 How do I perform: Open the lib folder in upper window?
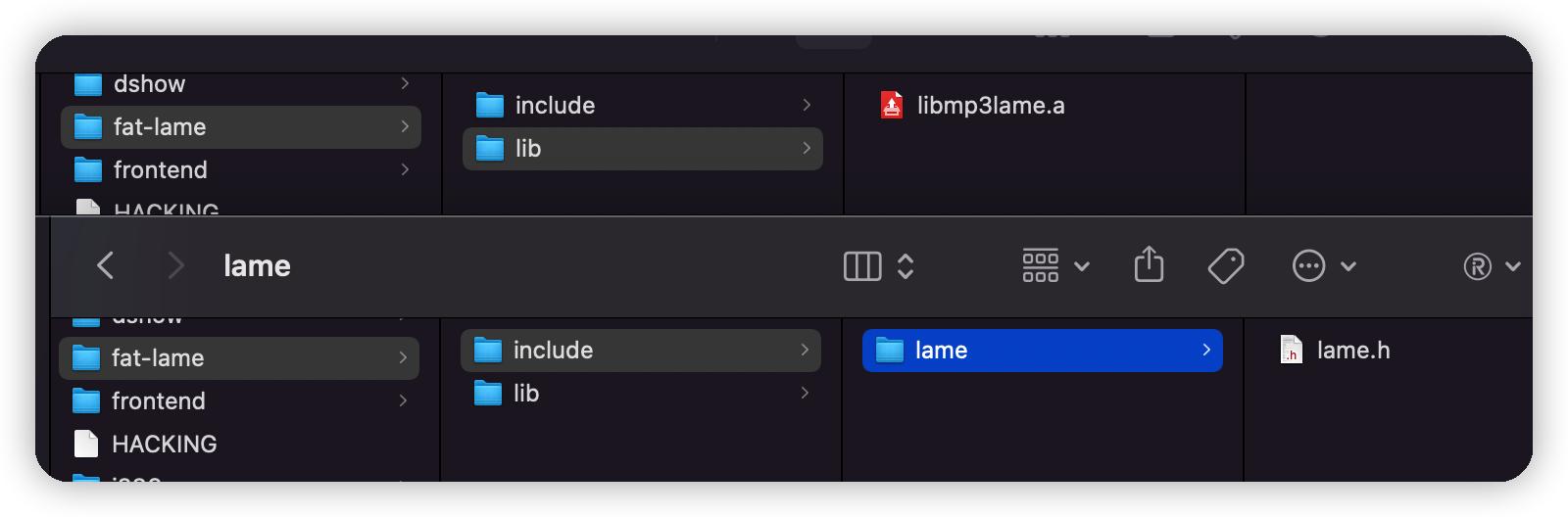(528, 149)
